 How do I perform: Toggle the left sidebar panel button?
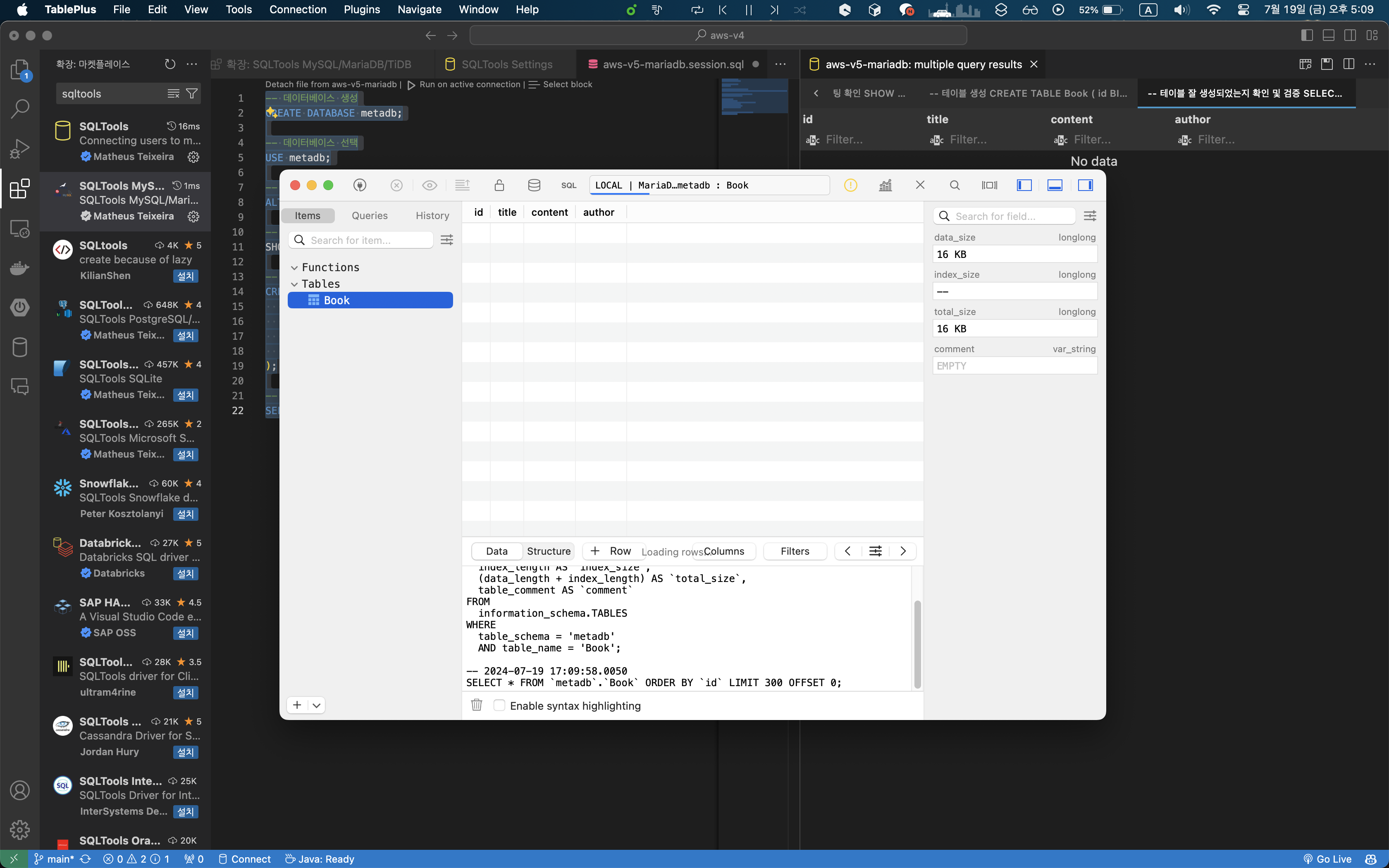pyautogui.click(x=1024, y=185)
